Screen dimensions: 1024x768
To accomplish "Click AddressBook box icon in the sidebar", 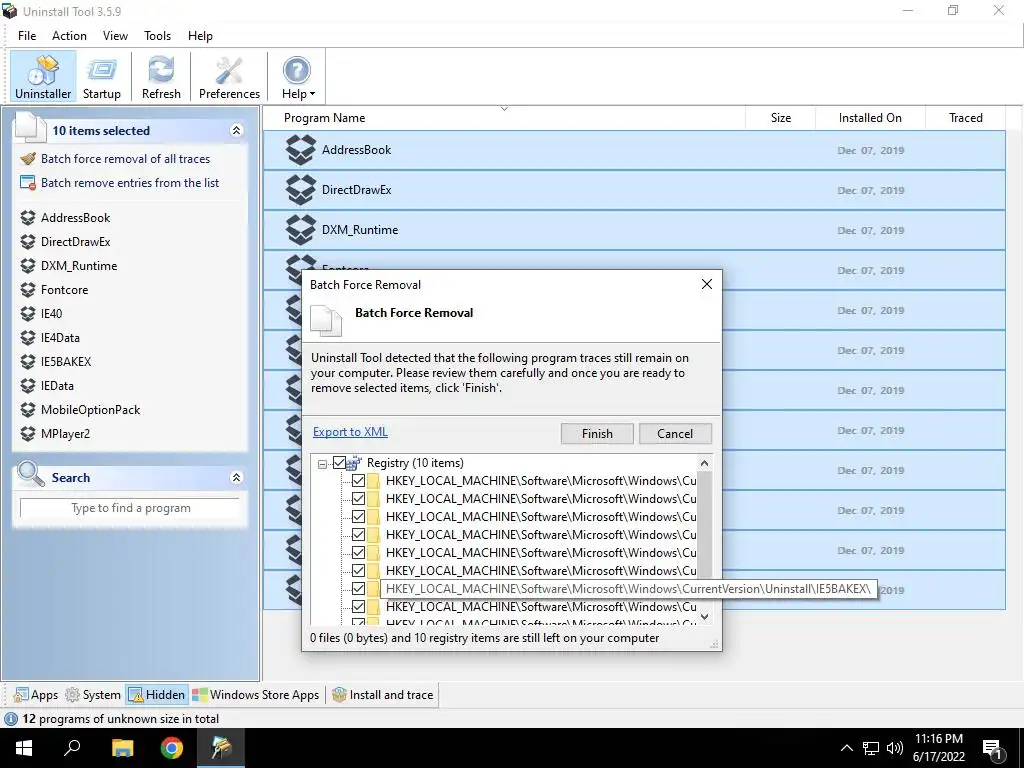I will pos(27,217).
